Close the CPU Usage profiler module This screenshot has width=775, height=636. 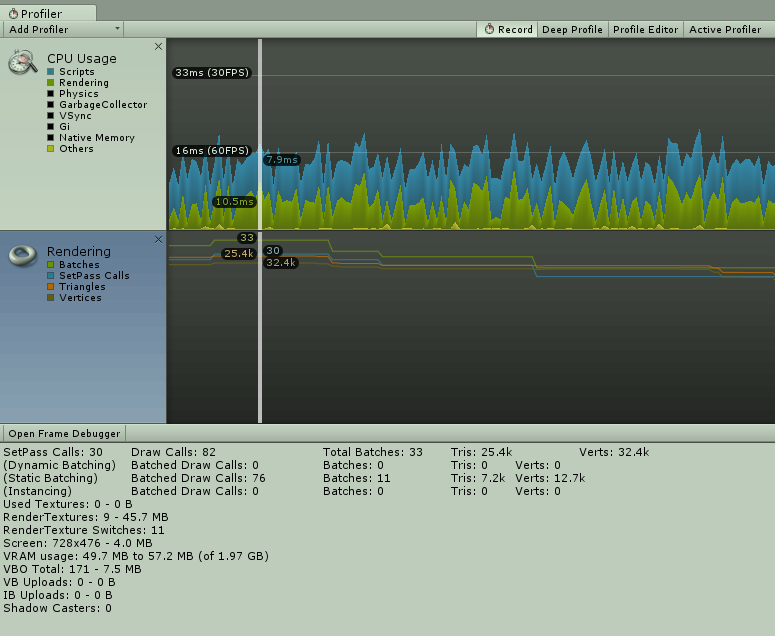coord(158,46)
